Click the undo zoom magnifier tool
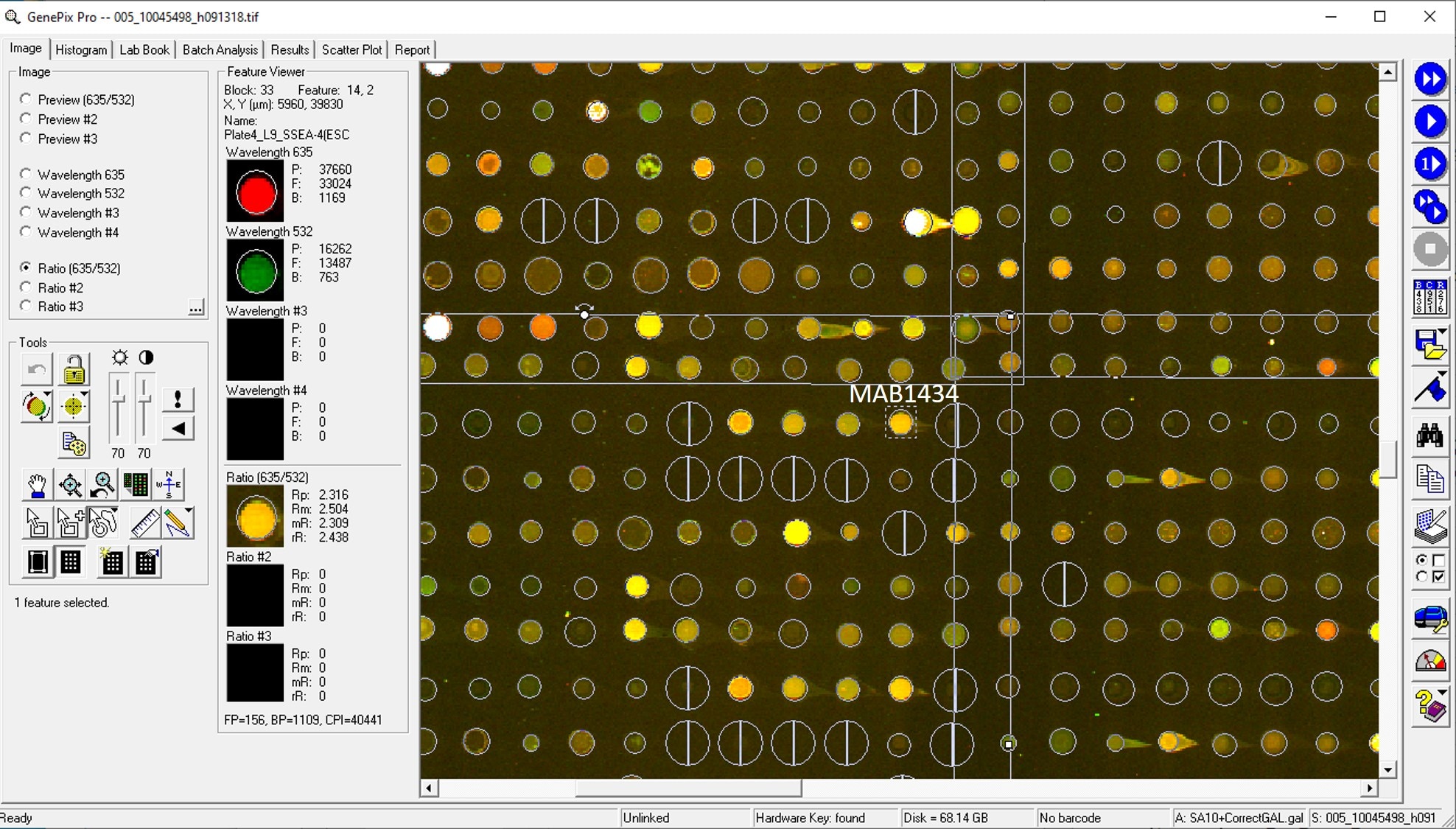 (x=103, y=485)
